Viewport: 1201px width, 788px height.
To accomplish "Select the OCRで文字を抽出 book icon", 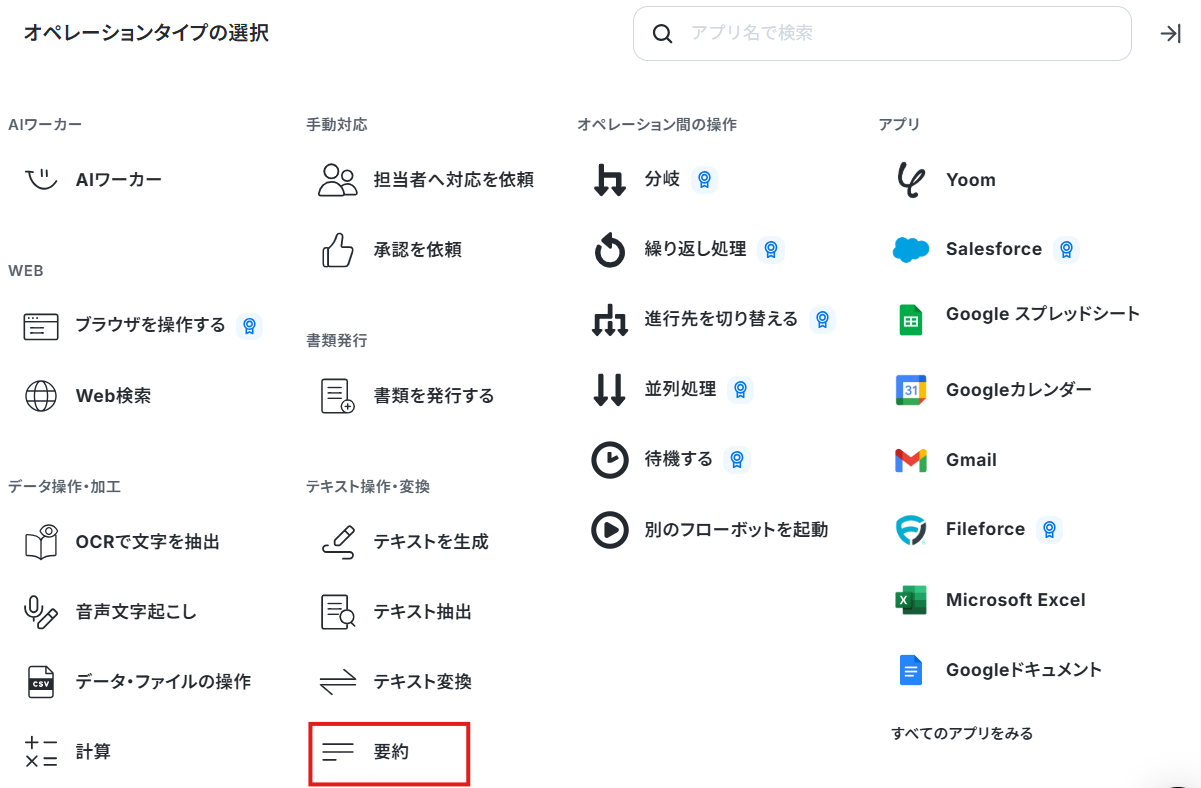I will pyautogui.click(x=41, y=542).
